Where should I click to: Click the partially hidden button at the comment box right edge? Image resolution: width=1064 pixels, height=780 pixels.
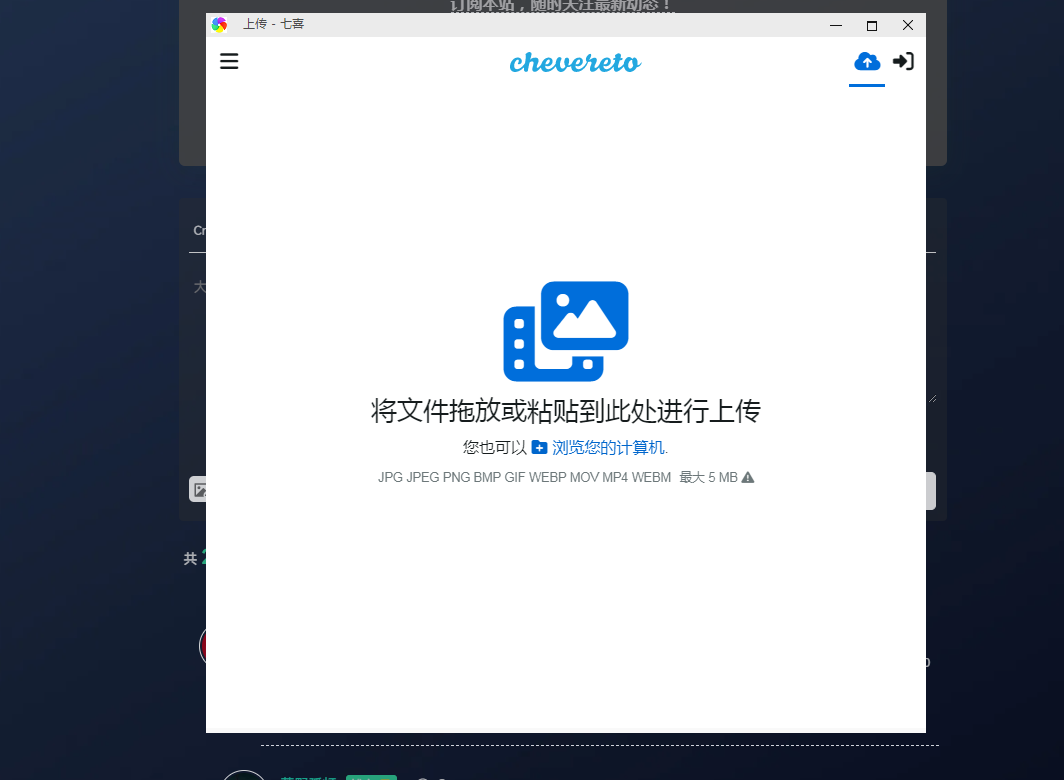[x=931, y=491]
